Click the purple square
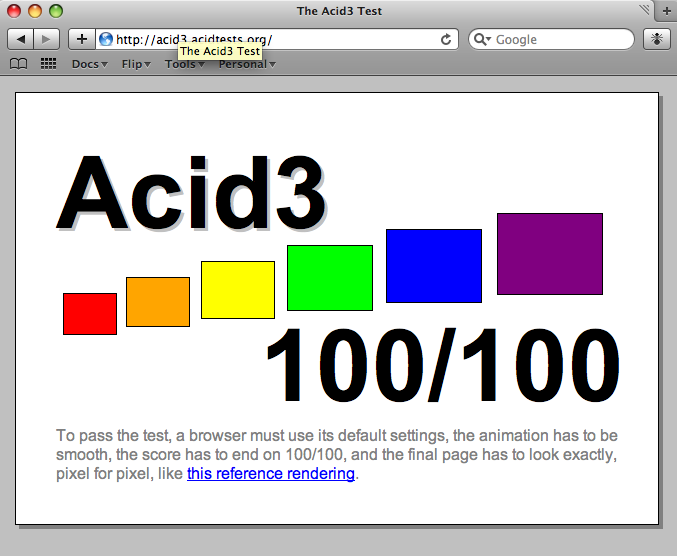Image resolution: width=677 pixels, height=556 pixels. coord(549,254)
